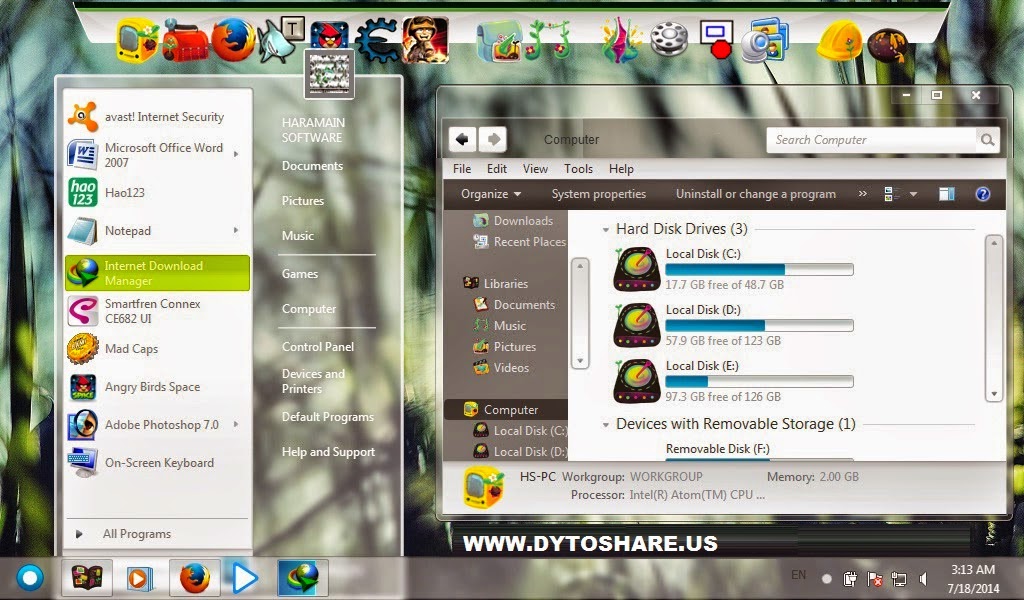Open On-Screen Keyboard
The width and height of the screenshot is (1024, 600).
(x=157, y=462)
